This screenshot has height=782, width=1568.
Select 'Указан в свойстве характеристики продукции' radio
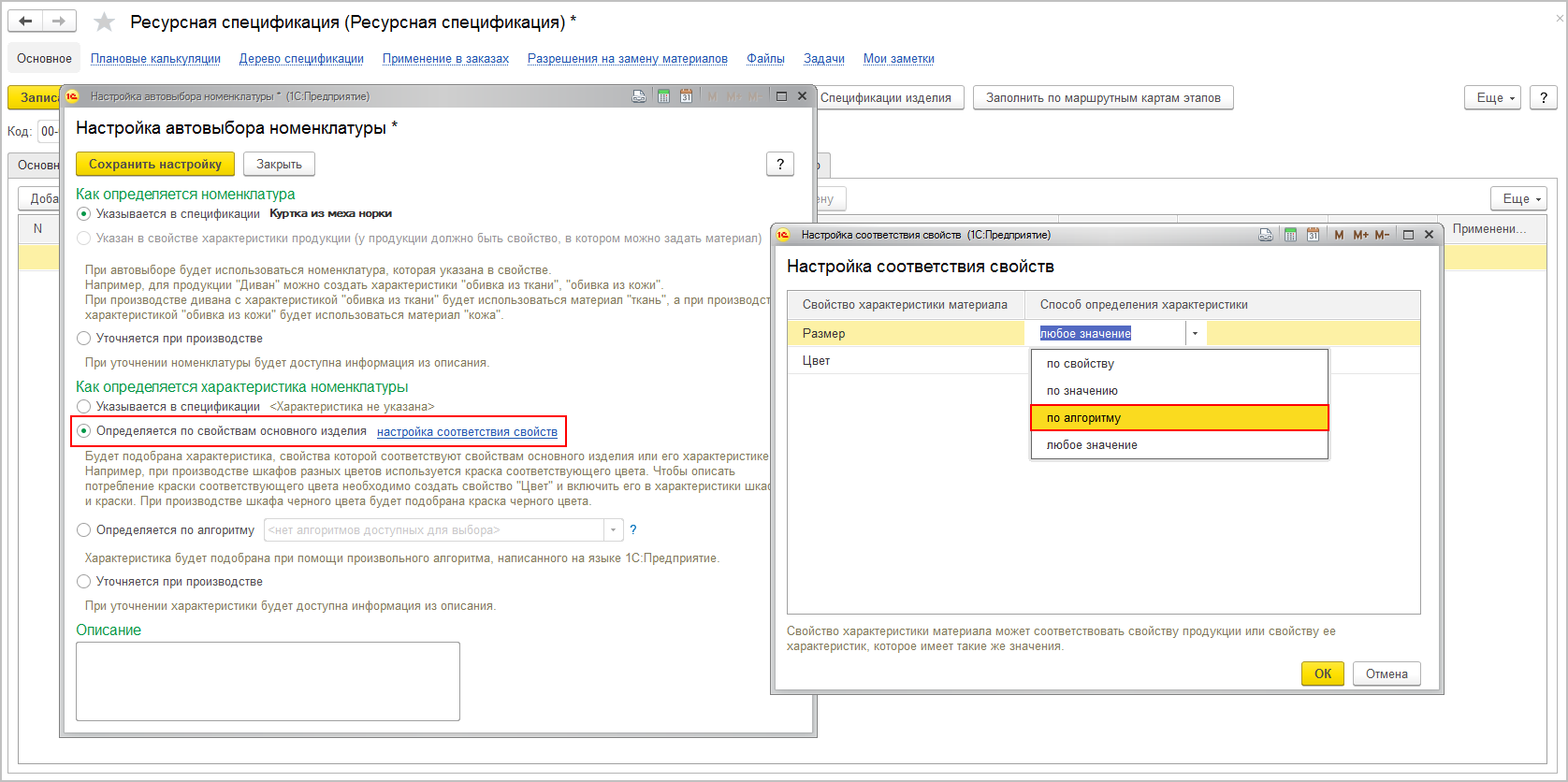point(84,239)
